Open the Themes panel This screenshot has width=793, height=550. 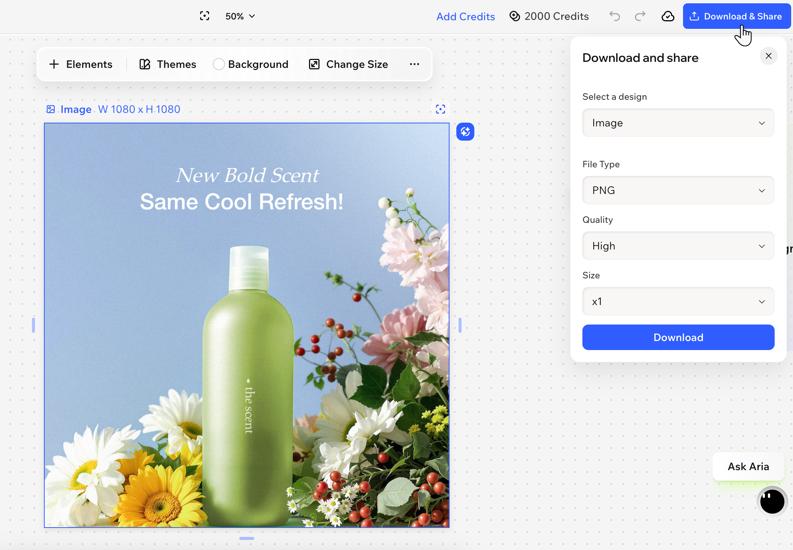(167, 64)
